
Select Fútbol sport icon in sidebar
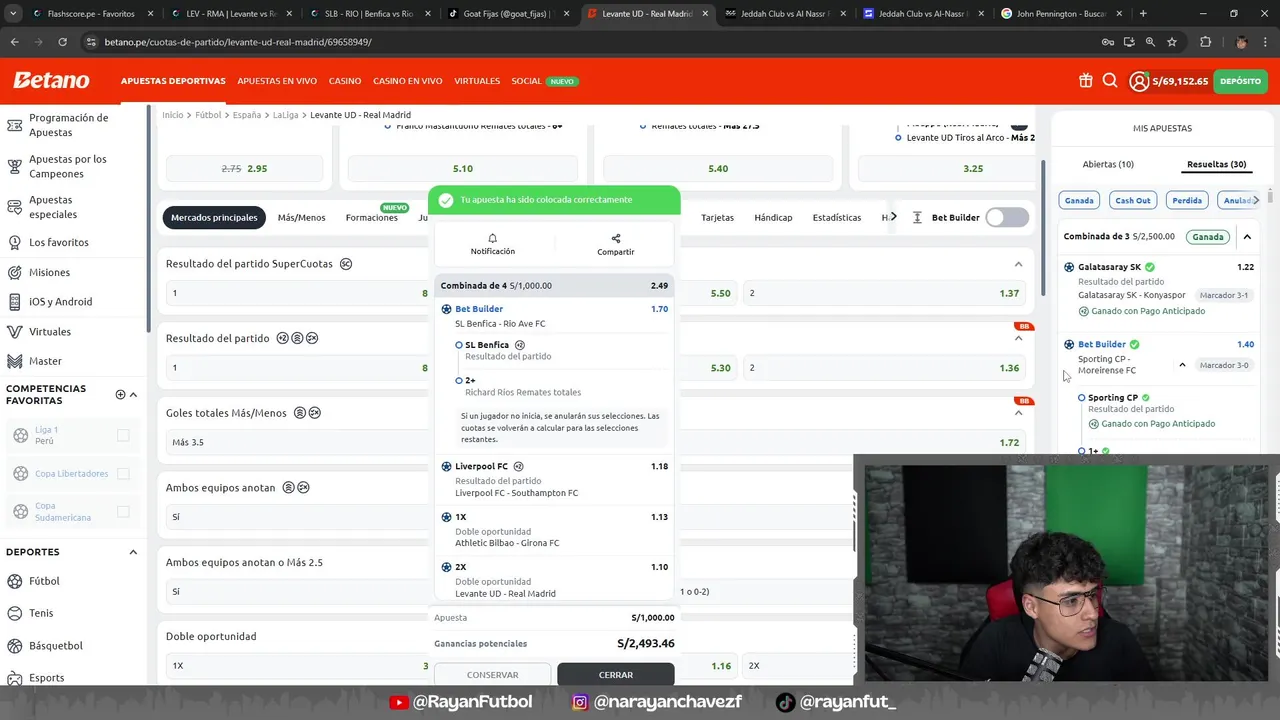(x=15, y=581)
